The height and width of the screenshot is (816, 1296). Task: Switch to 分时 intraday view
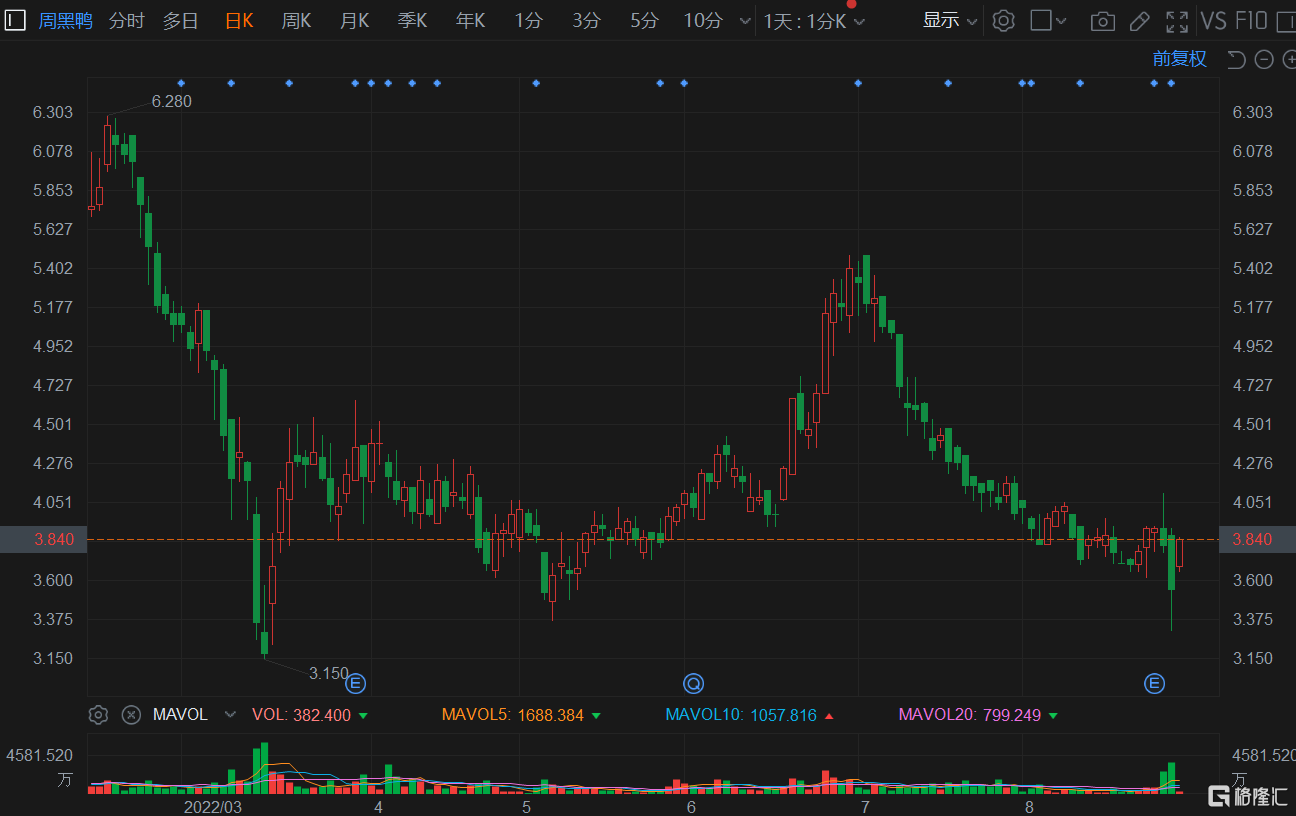click(x=126, y=21)
